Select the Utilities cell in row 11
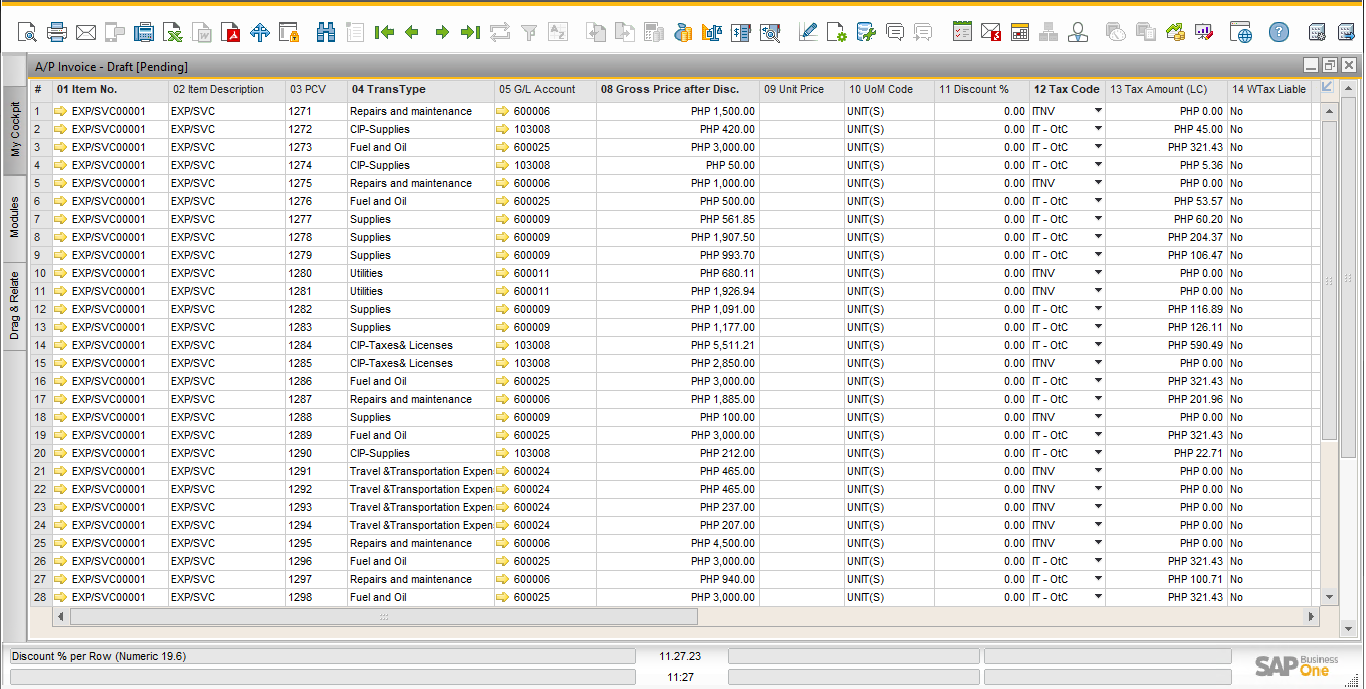Image resolution: width=1366 pixels, height=689 pixels. [421, 291]
